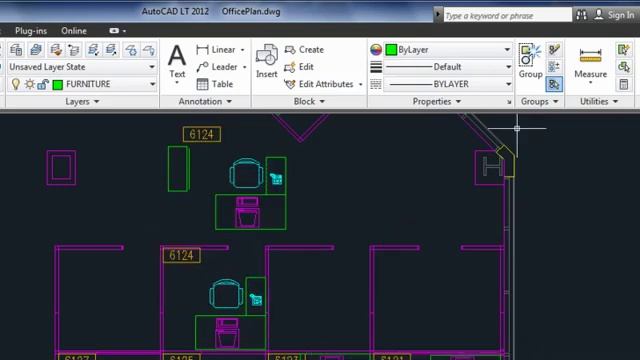Click the Layer Properties icon
Image resolution: width=640 pixels, height=360 pixels.
click(16, 50)
